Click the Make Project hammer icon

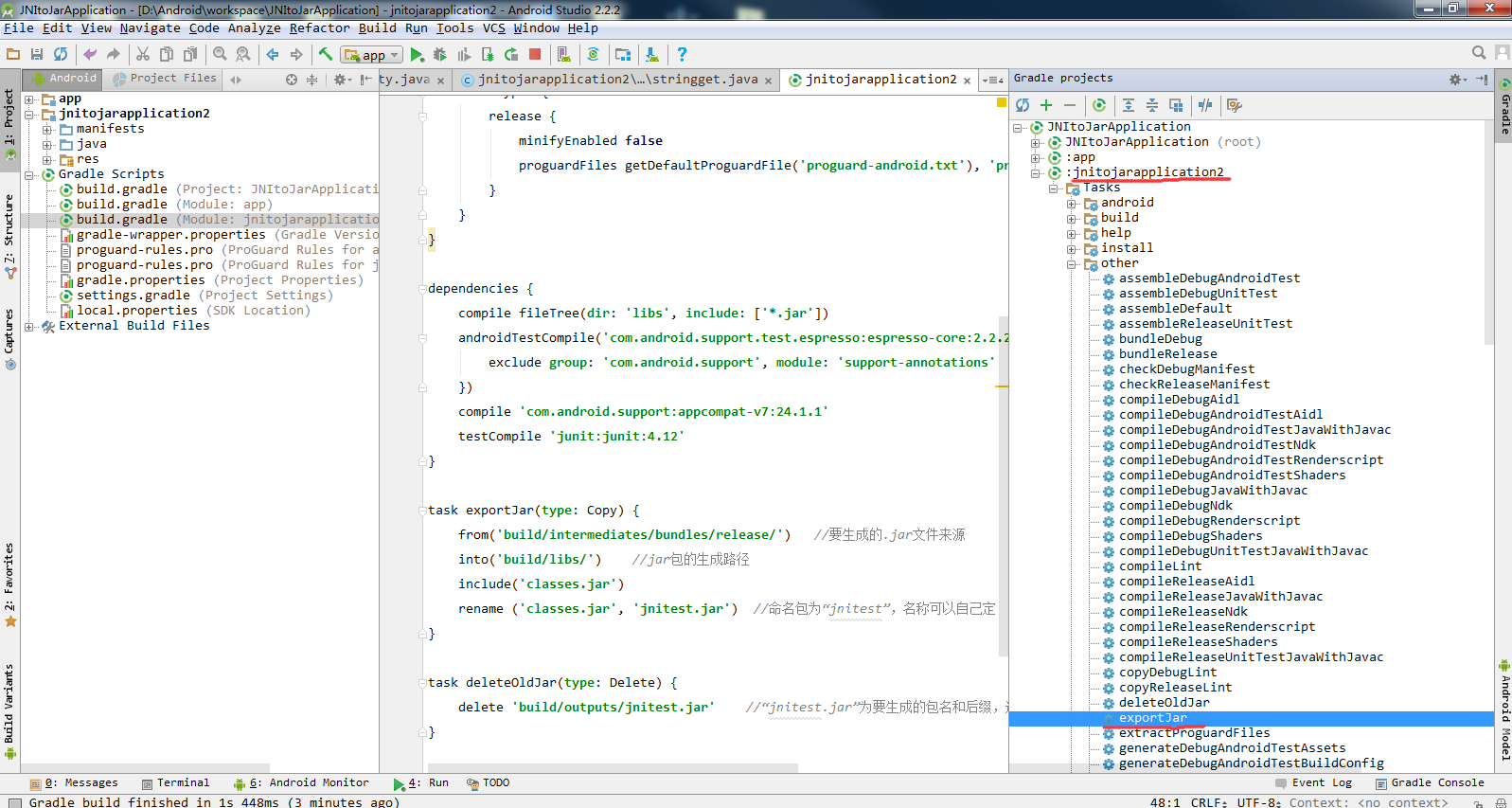pos(326,54)
